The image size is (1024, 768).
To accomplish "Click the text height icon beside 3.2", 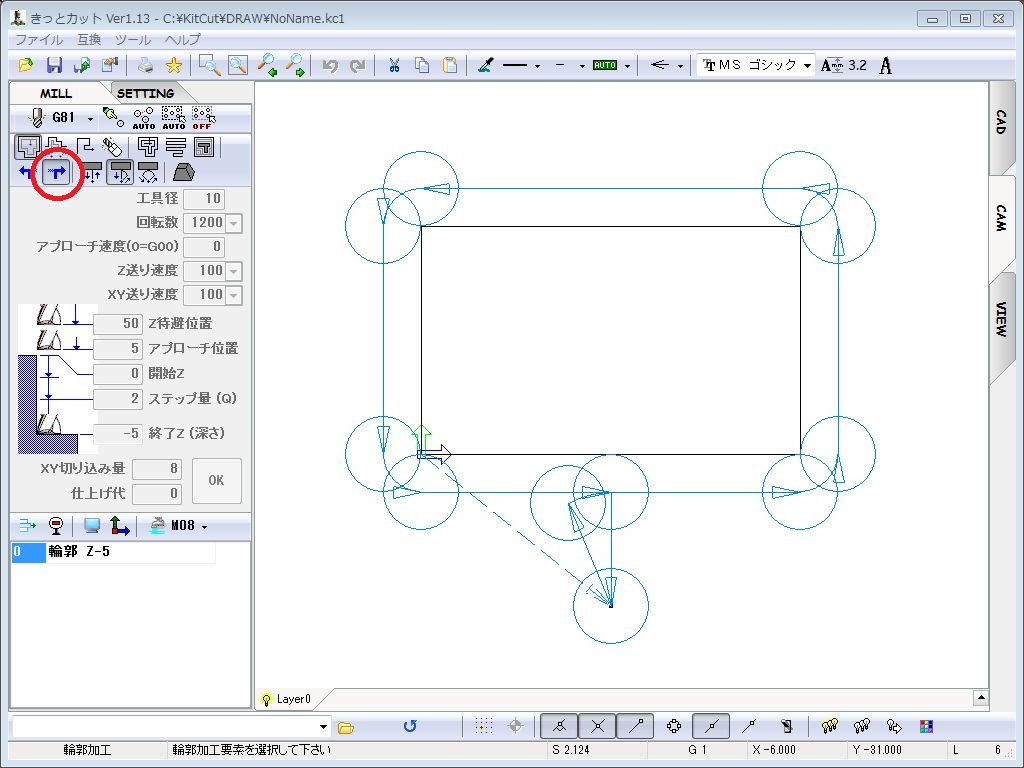I will point(832,65).
